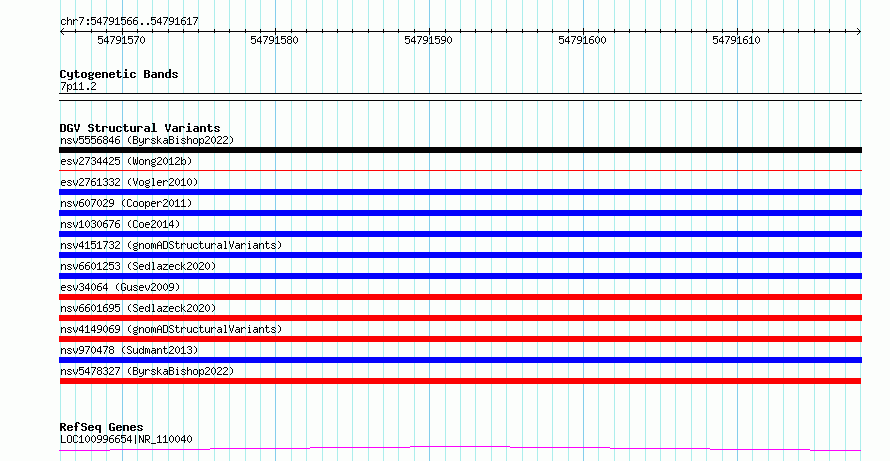Click the blue nsv1030676 variant bar
890x461 pixels.
pyautogui.click(x=460, y=234)
